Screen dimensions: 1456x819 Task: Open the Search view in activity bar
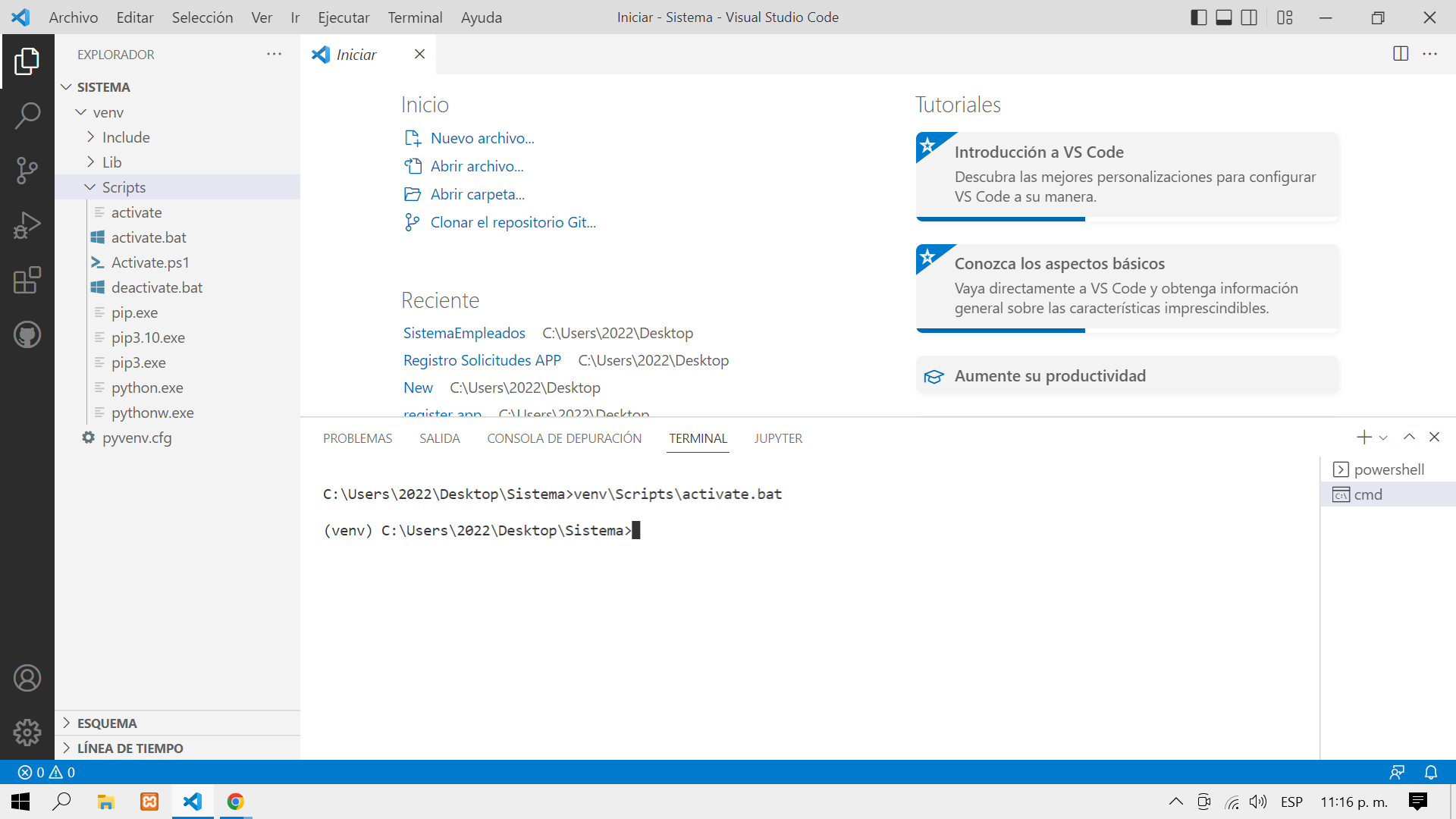[27, 116]
